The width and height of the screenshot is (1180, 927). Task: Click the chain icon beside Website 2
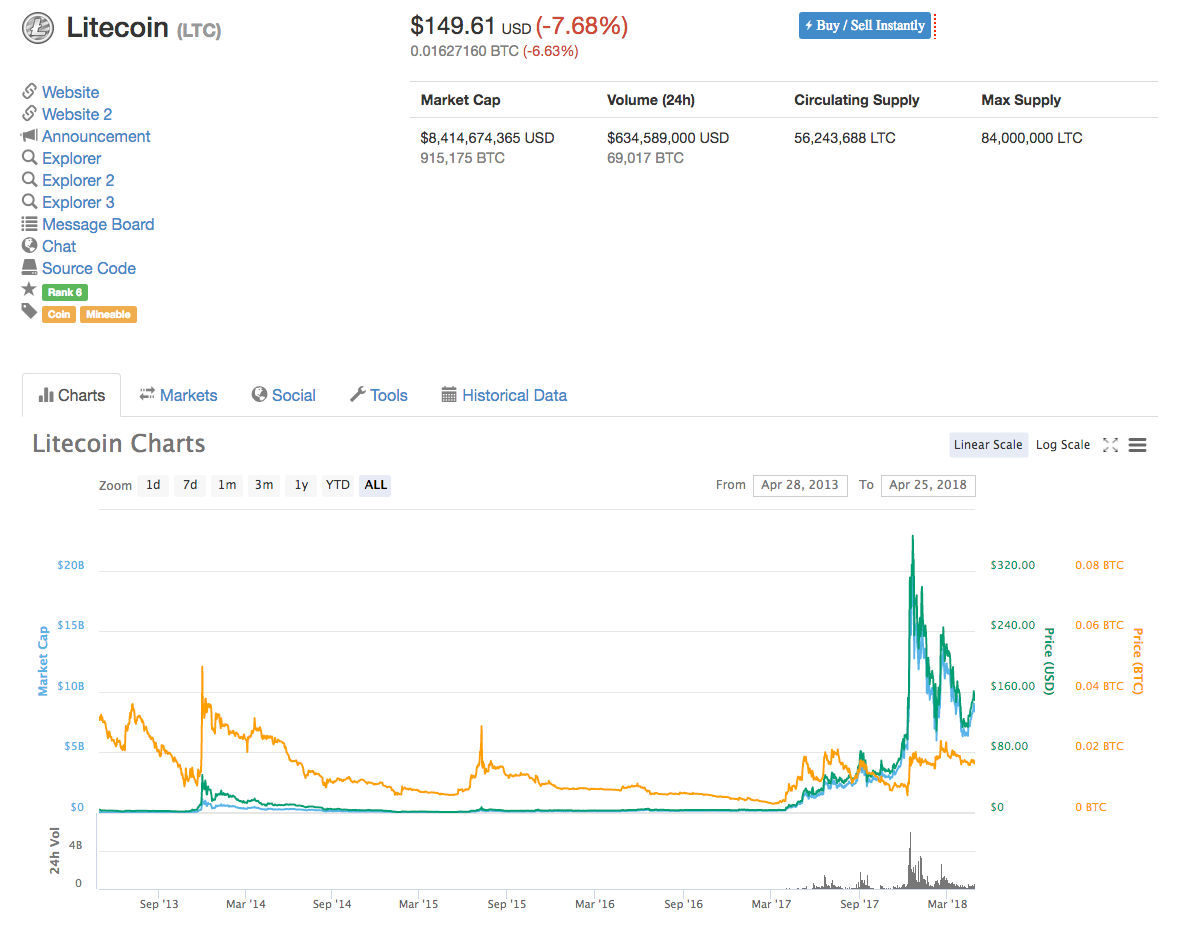pos(29,113)
